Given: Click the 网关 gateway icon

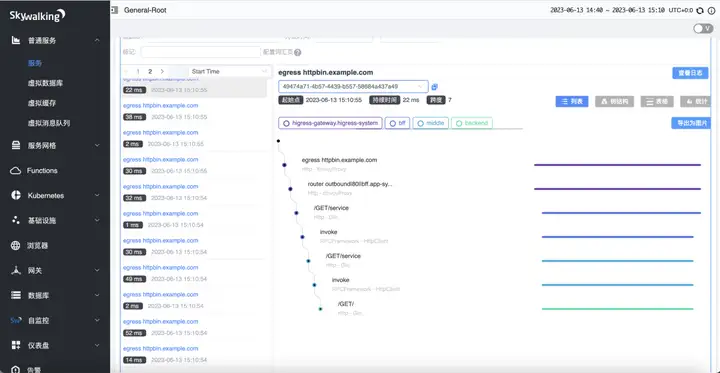Looking at the screenshot, I should click(16, 270).
